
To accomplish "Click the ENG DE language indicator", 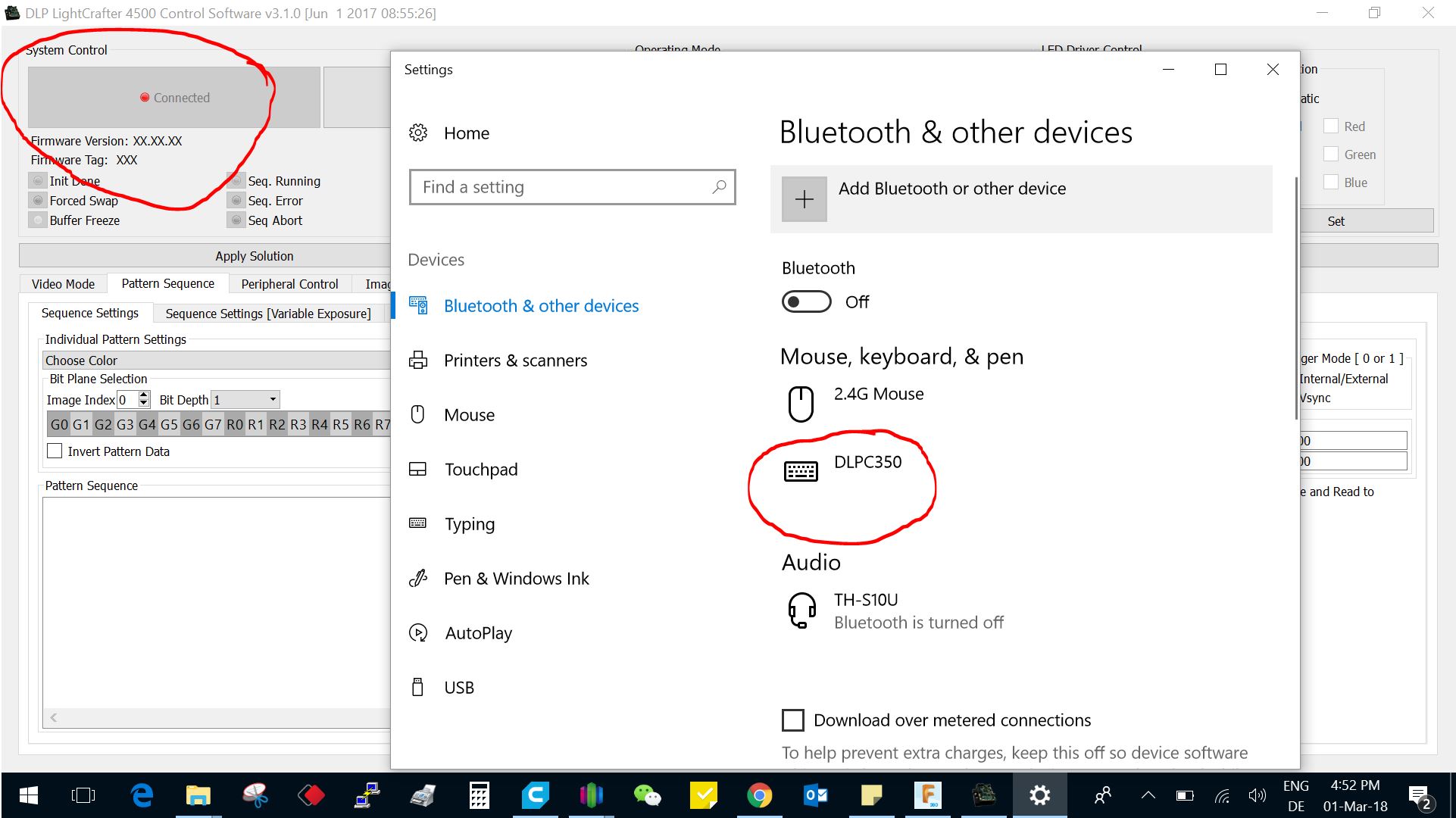I will click(1296, 795).
